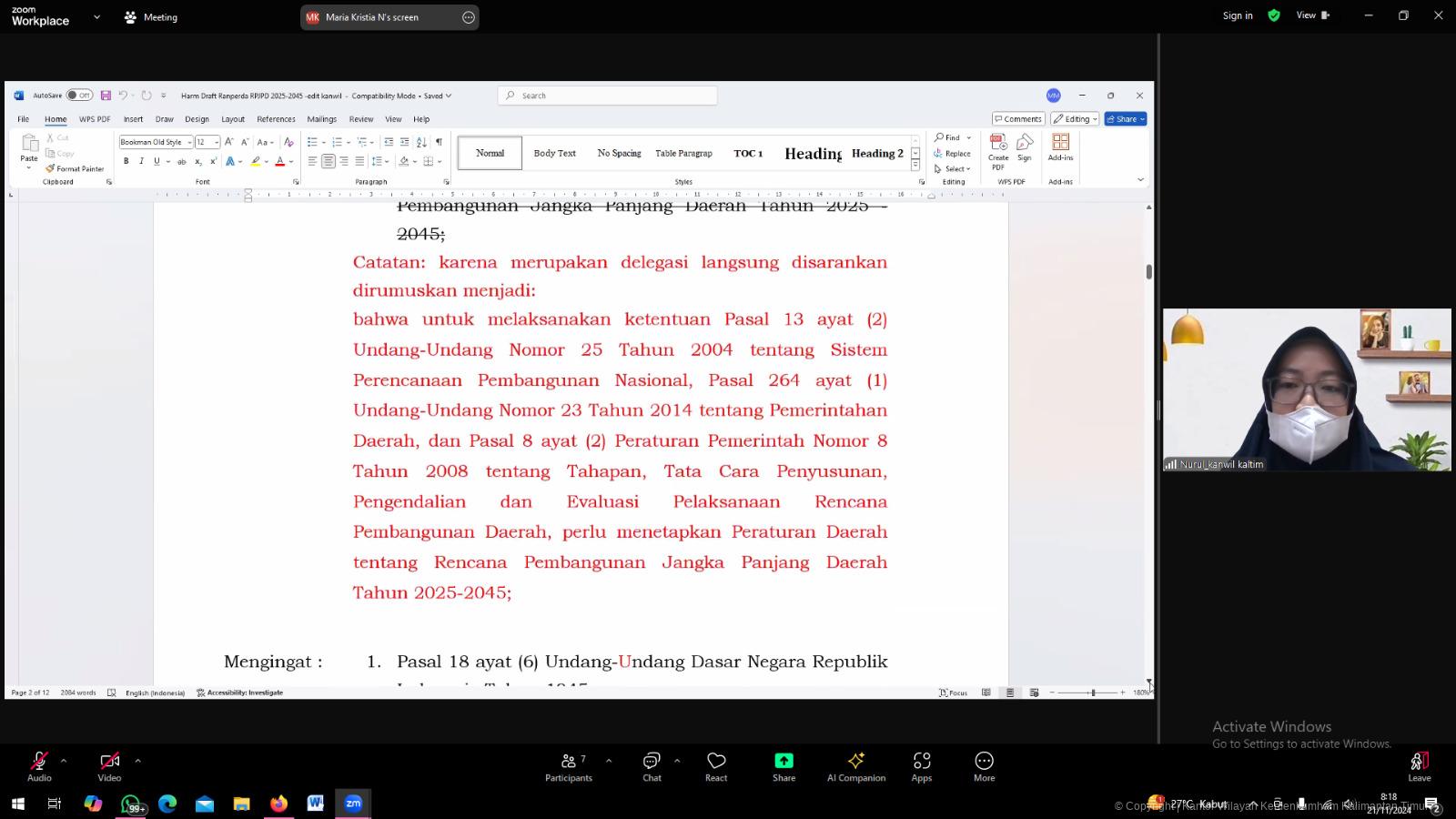This screenshot has height=819, width=1456.
Task: Decrease font size
Action: coord(245,142)
